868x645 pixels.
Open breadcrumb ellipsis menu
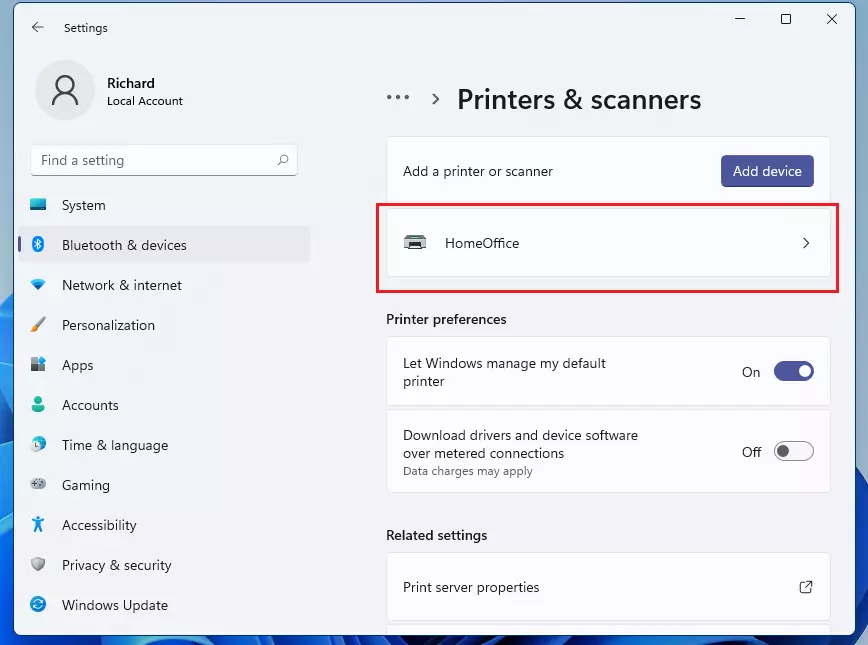398,97
